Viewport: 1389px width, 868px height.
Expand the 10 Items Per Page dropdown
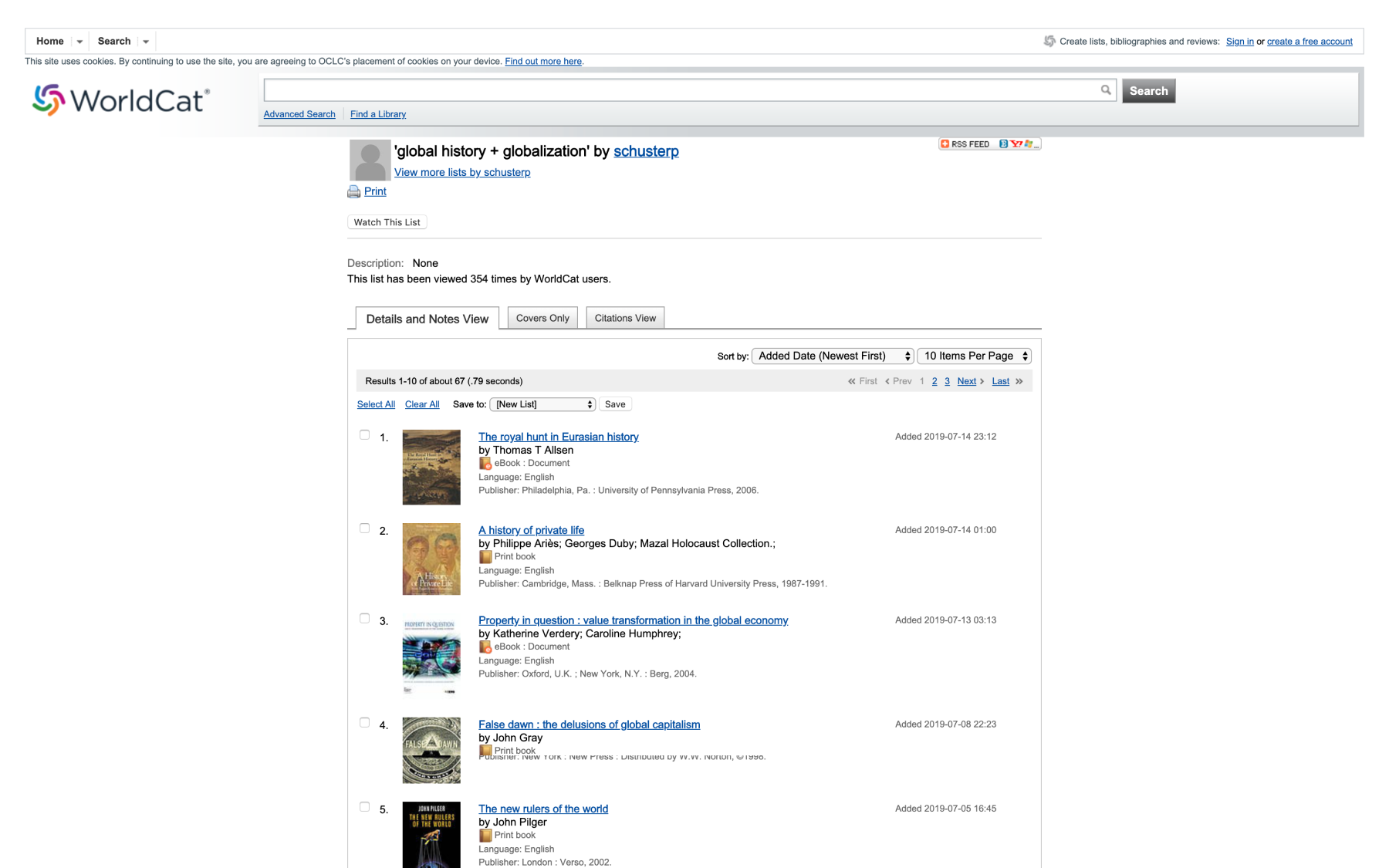pyautogui.click(x=974, y=356)
